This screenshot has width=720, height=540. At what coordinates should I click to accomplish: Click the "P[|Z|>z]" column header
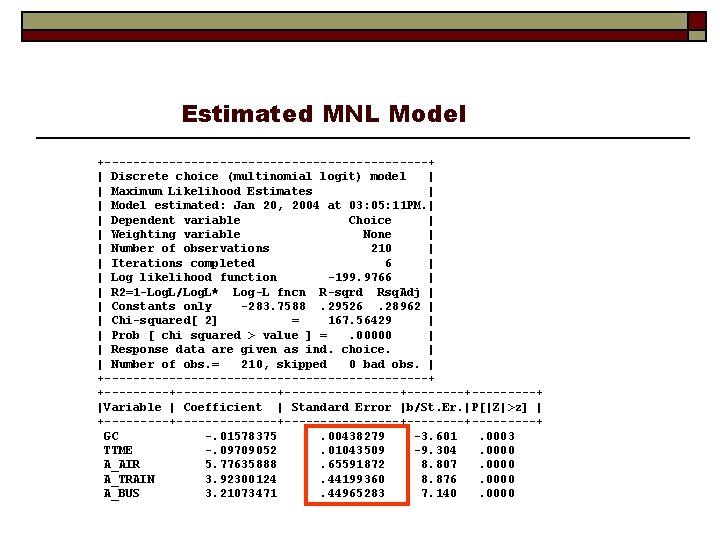(499, 407)
